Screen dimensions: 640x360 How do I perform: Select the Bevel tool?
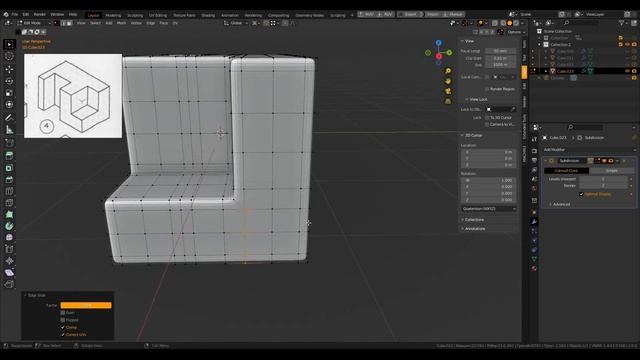pos(9,180)
